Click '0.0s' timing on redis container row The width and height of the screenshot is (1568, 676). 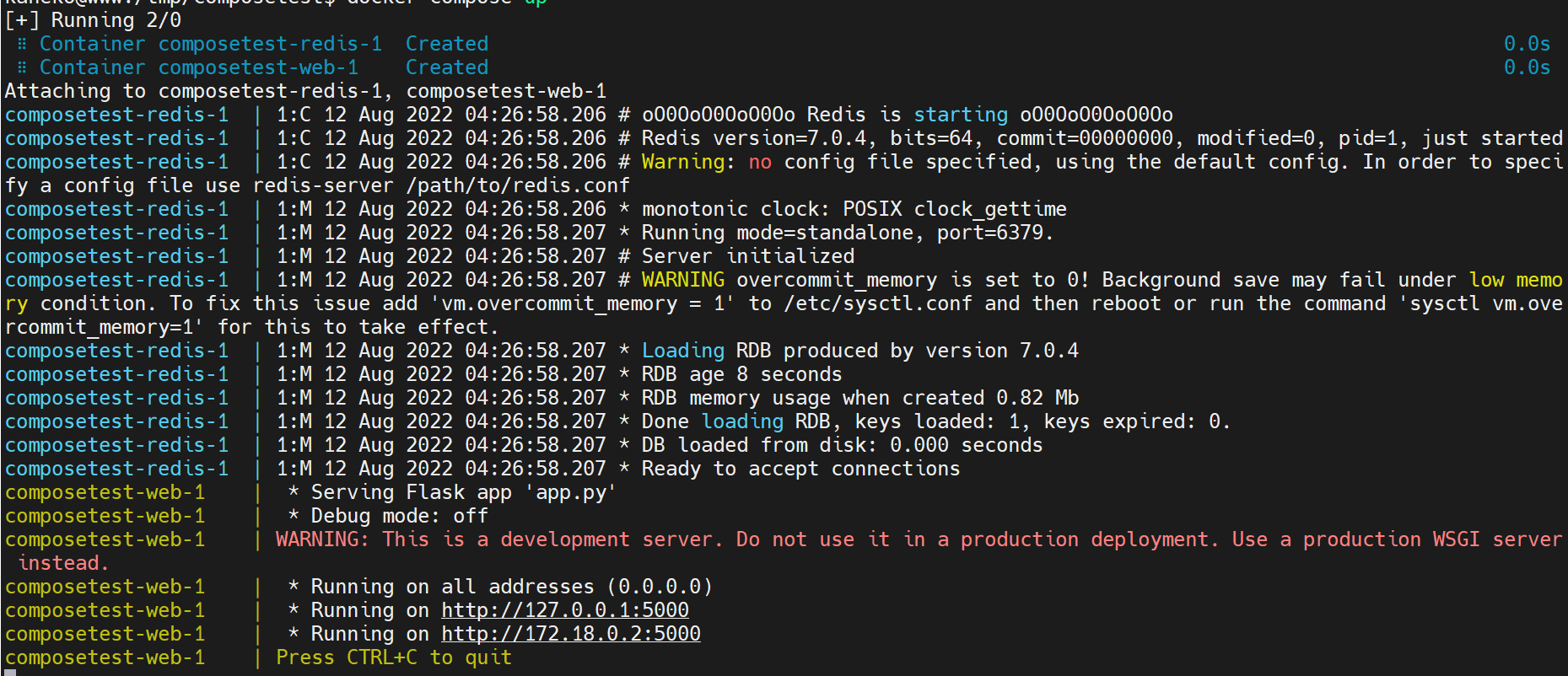pos(1527,43)
